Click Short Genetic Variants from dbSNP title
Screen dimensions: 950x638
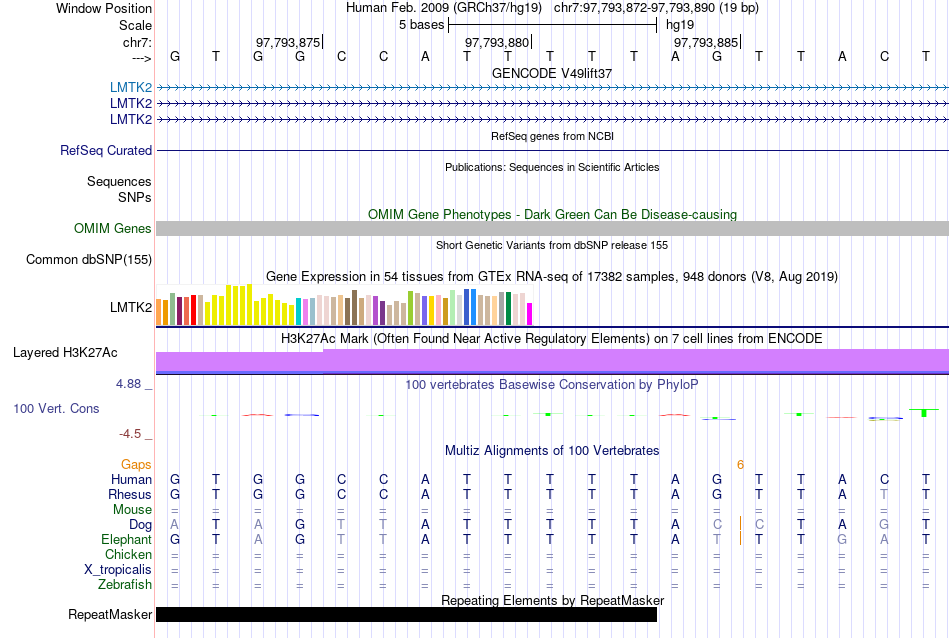552,245
